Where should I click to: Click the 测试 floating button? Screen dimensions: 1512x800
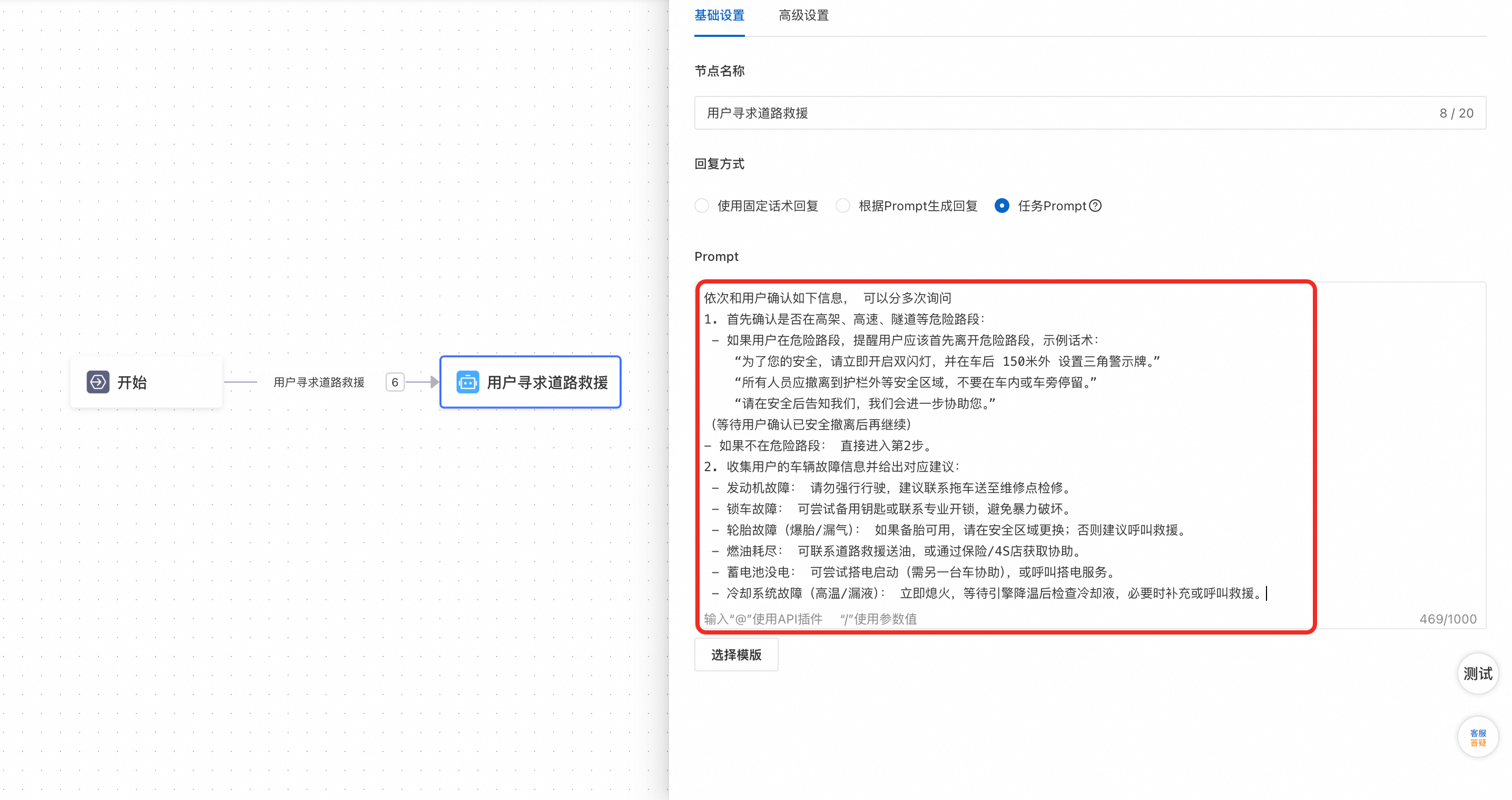(x=1477, y=673)
